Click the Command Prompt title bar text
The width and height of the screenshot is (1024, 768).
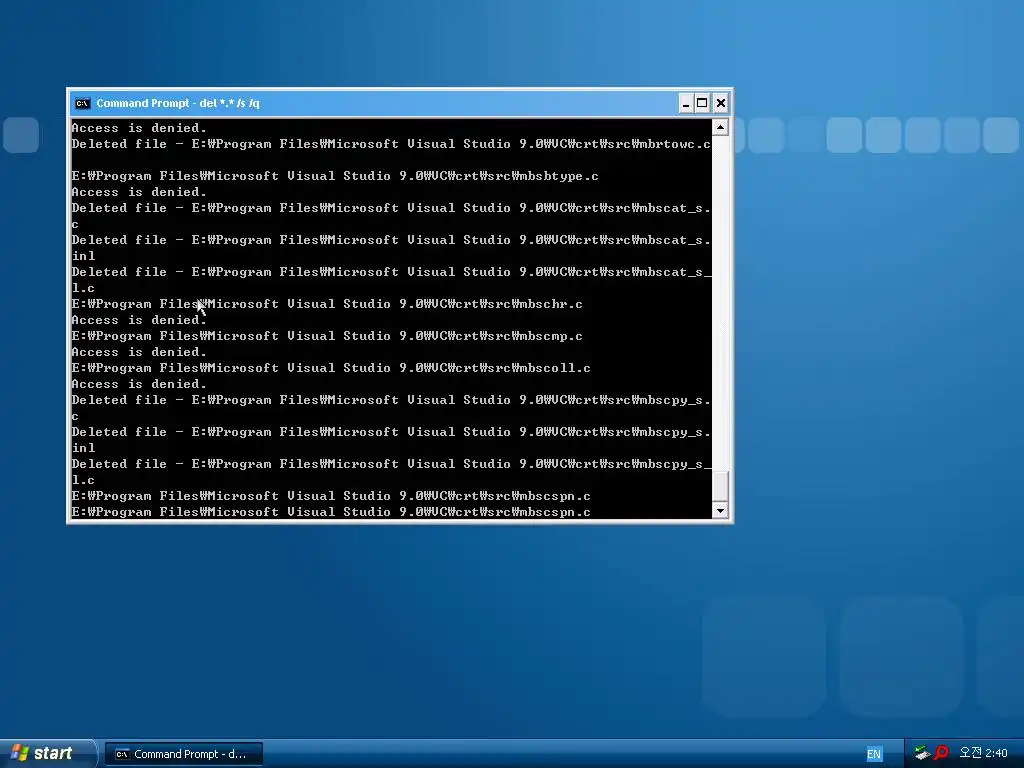(x=178, y=103)
